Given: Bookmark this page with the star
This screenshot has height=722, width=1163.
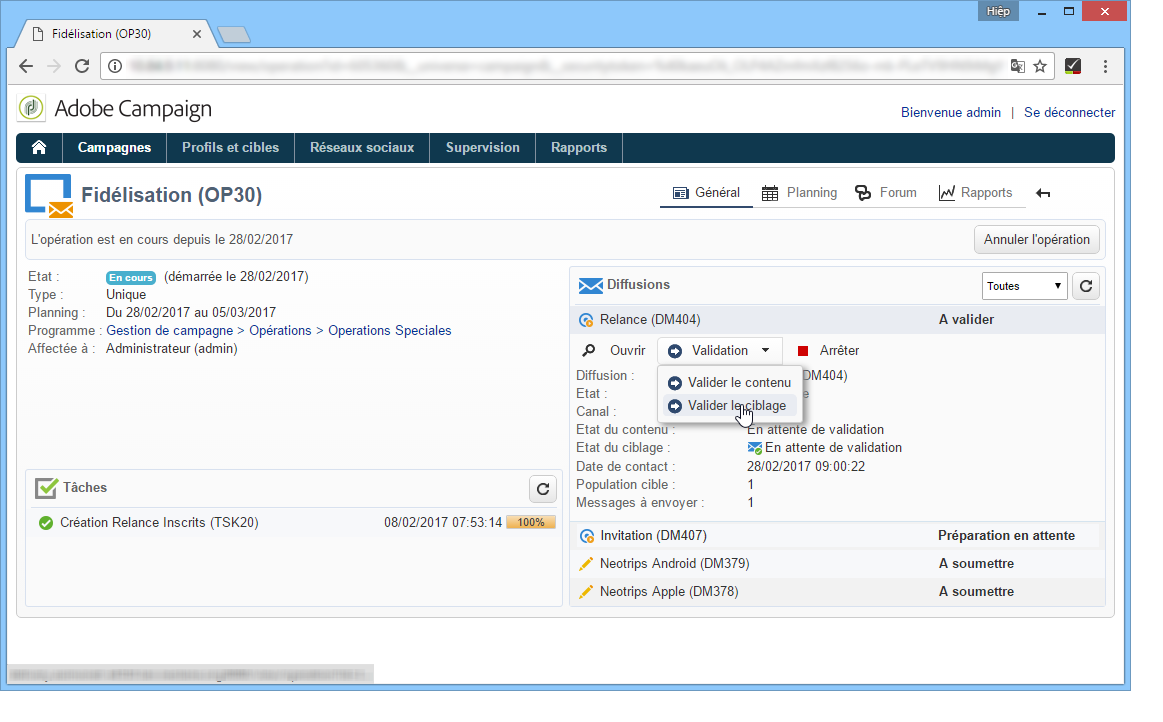Looking at the screenshot, I should 1040,66.
